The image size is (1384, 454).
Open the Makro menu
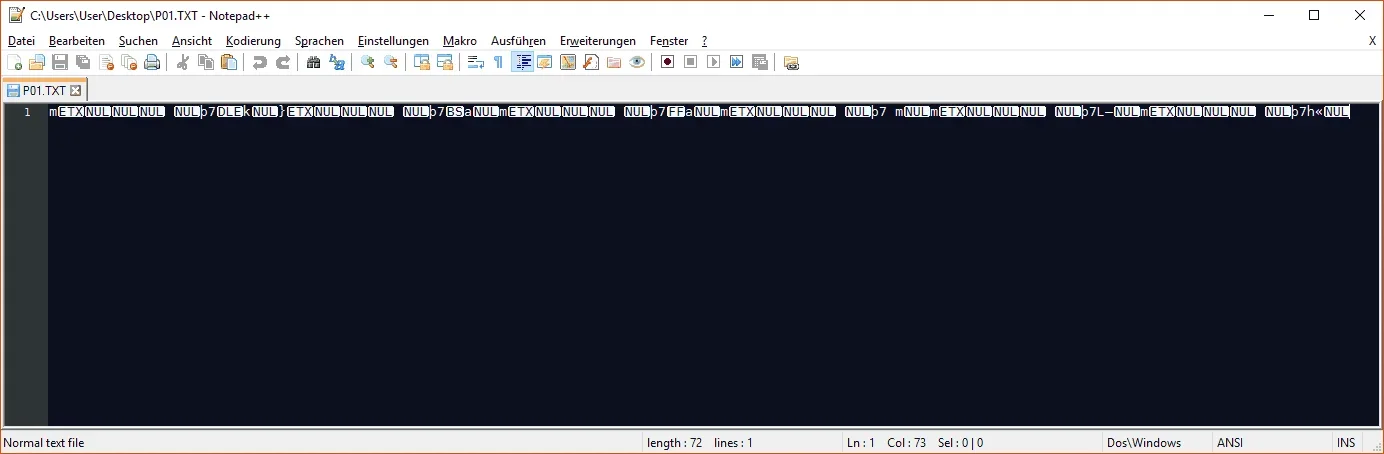(460, 41)
